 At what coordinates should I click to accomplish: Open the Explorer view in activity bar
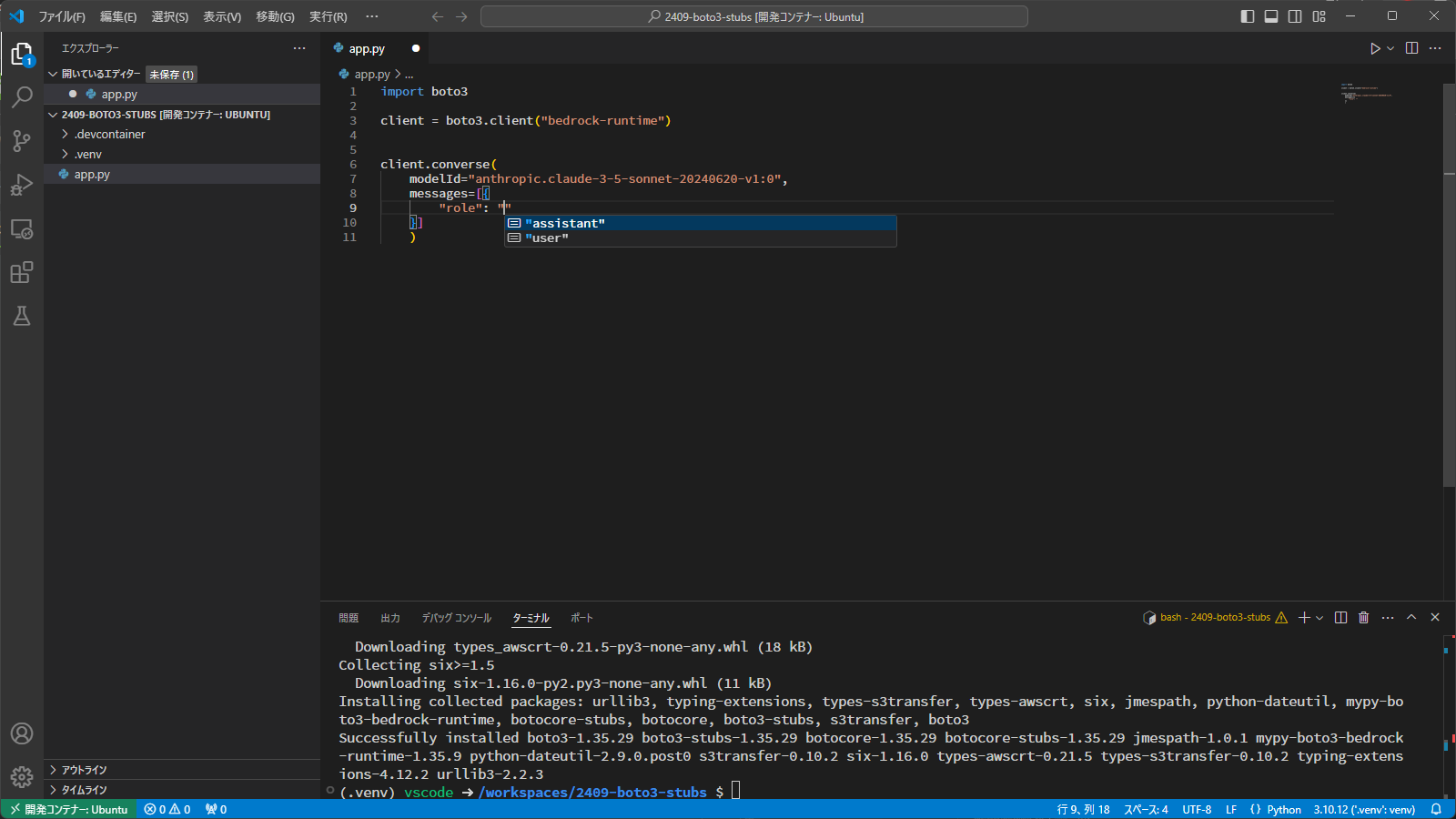(22, 54)
